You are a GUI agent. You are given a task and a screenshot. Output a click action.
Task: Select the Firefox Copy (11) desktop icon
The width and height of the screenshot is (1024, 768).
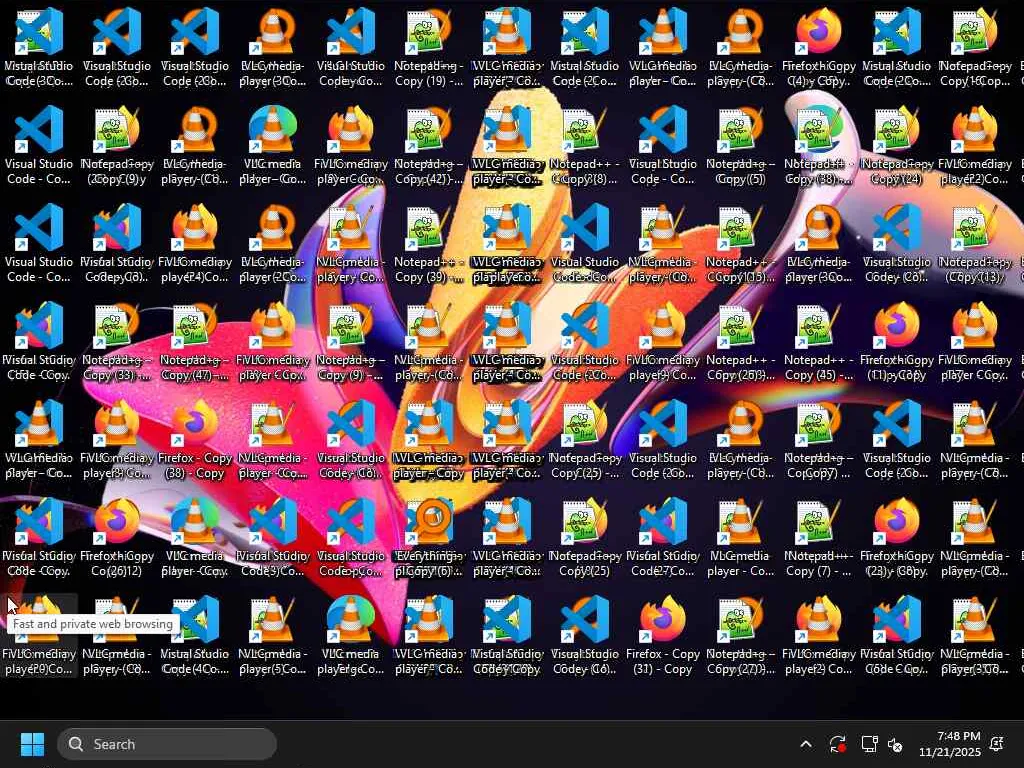pos(896,343)
